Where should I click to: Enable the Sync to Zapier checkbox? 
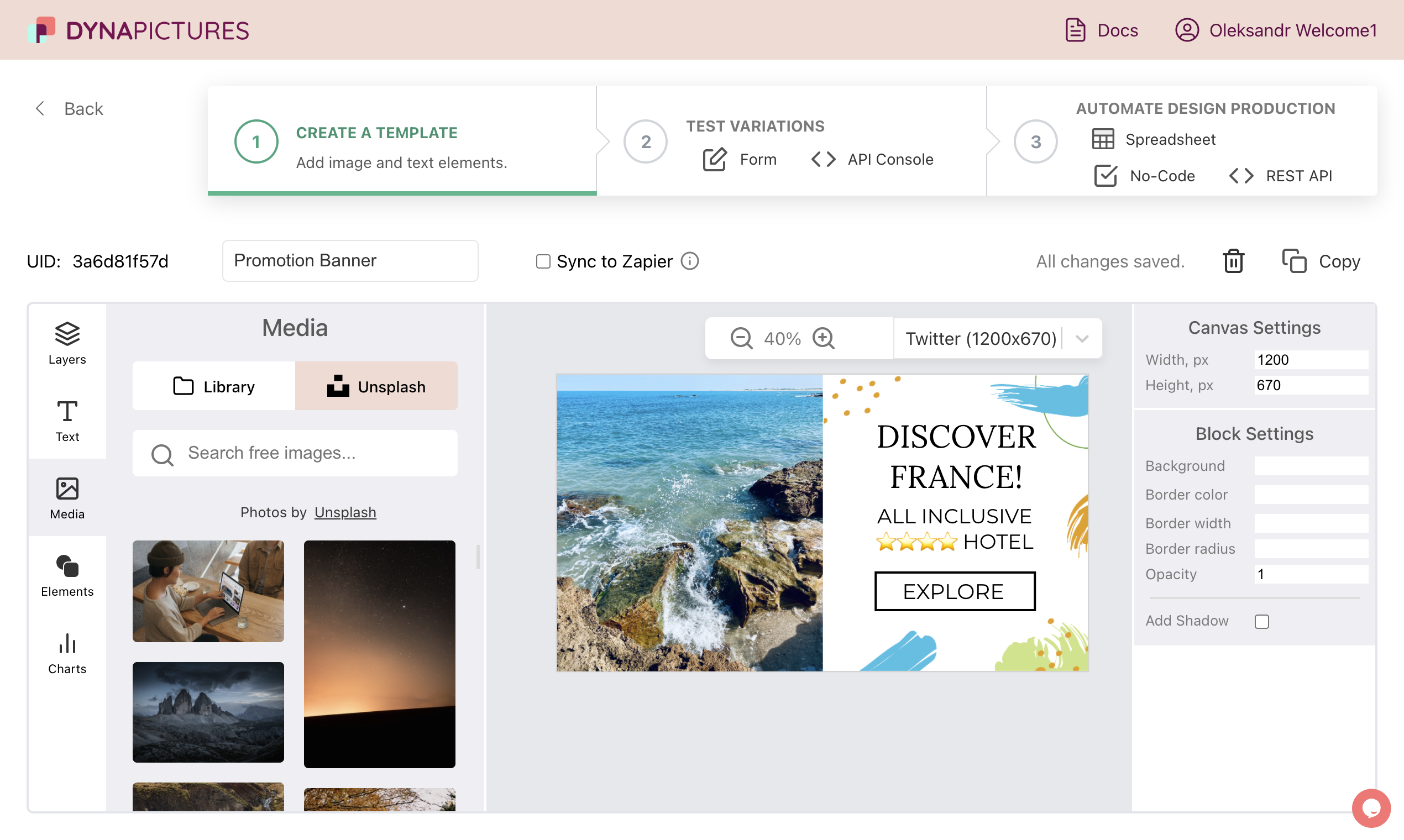point(543,261)
